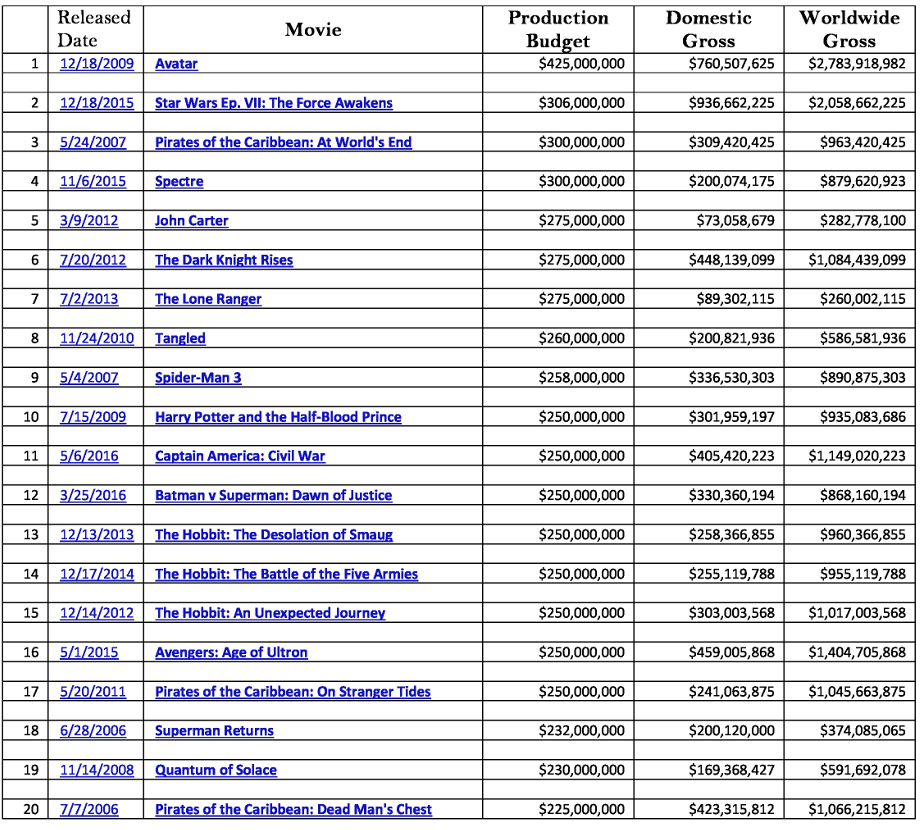The width and height of the screenshot is (920, 830).
Task: Select Avatar's worldwide gross $2,783,918,982
Action: pyautogui.click(x=857, y=63)
